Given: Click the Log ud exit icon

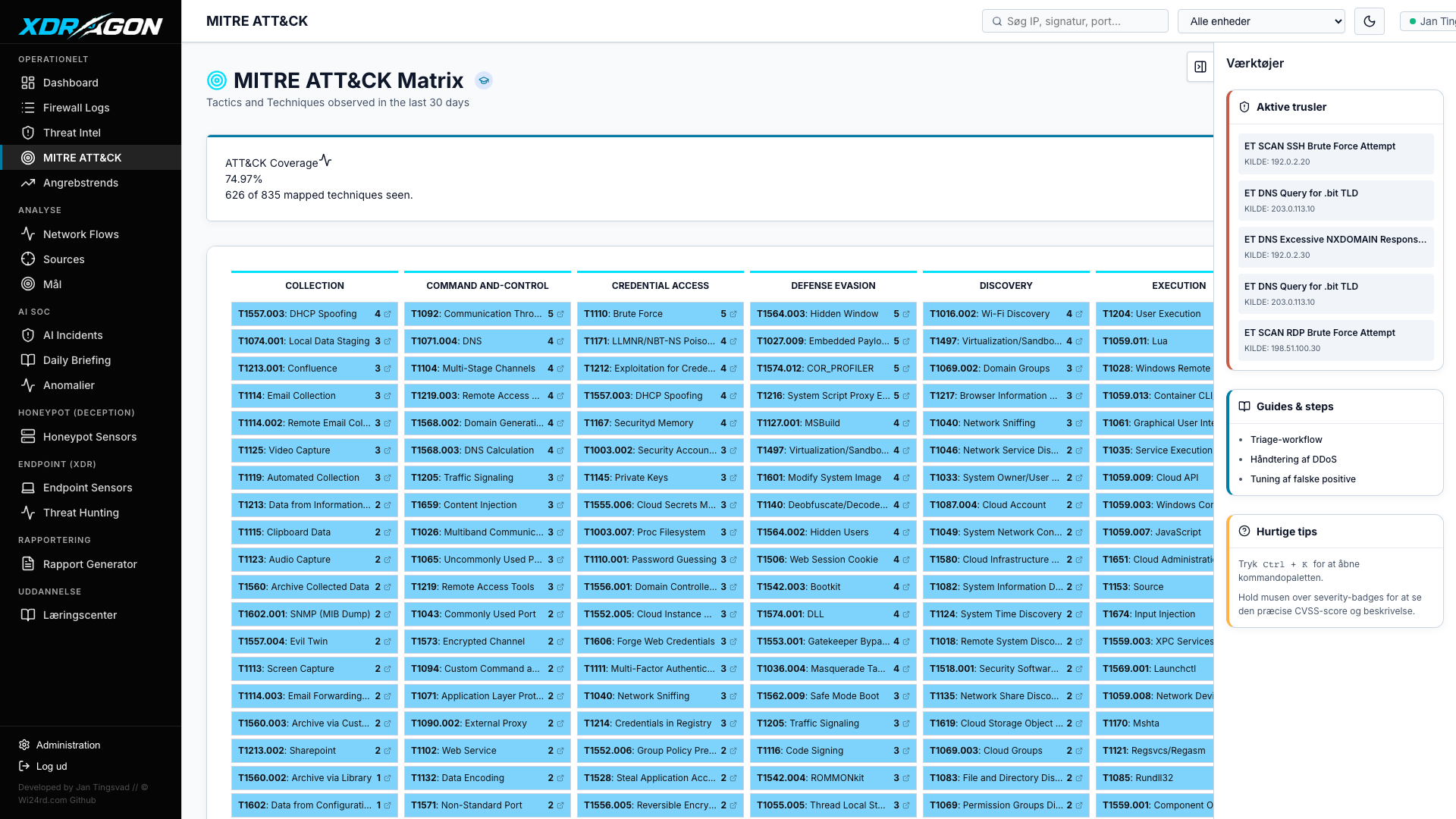Looking at the screenshot, I should (x=24, y=767).
